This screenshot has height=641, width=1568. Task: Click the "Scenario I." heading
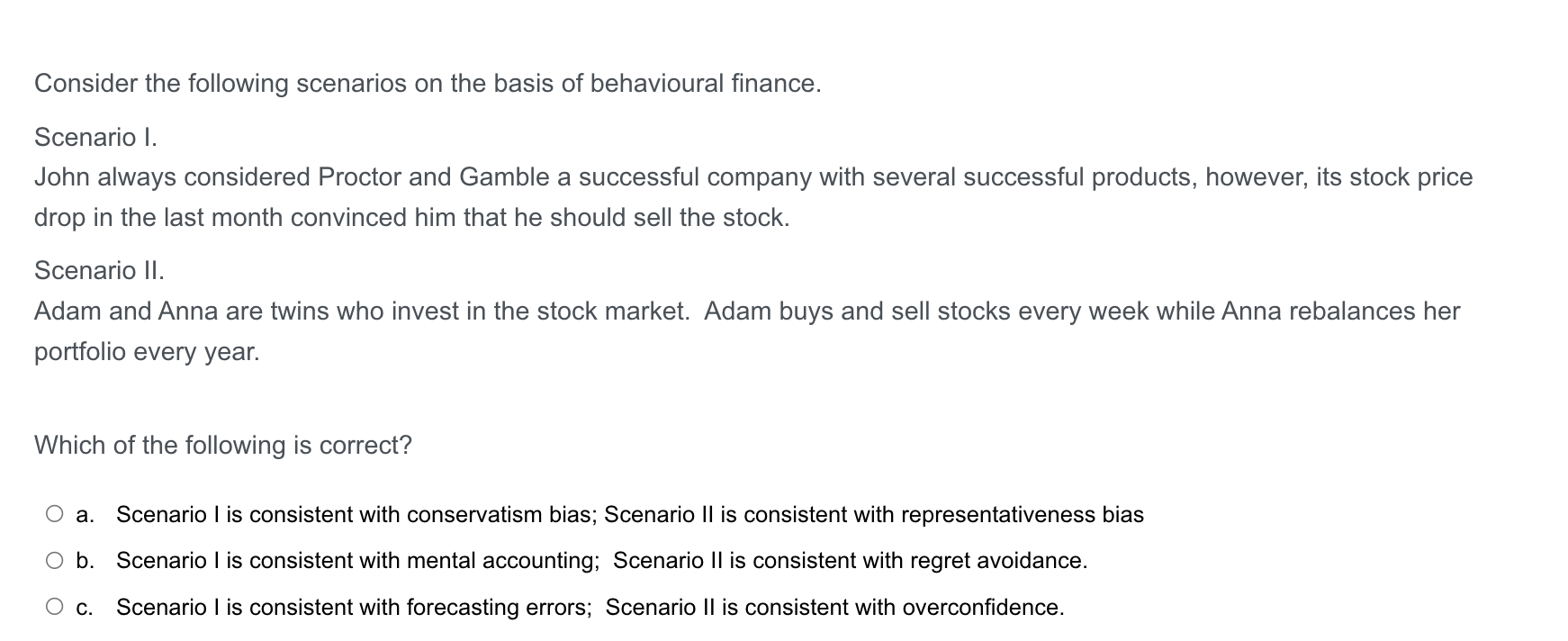[x=96, y=137]
